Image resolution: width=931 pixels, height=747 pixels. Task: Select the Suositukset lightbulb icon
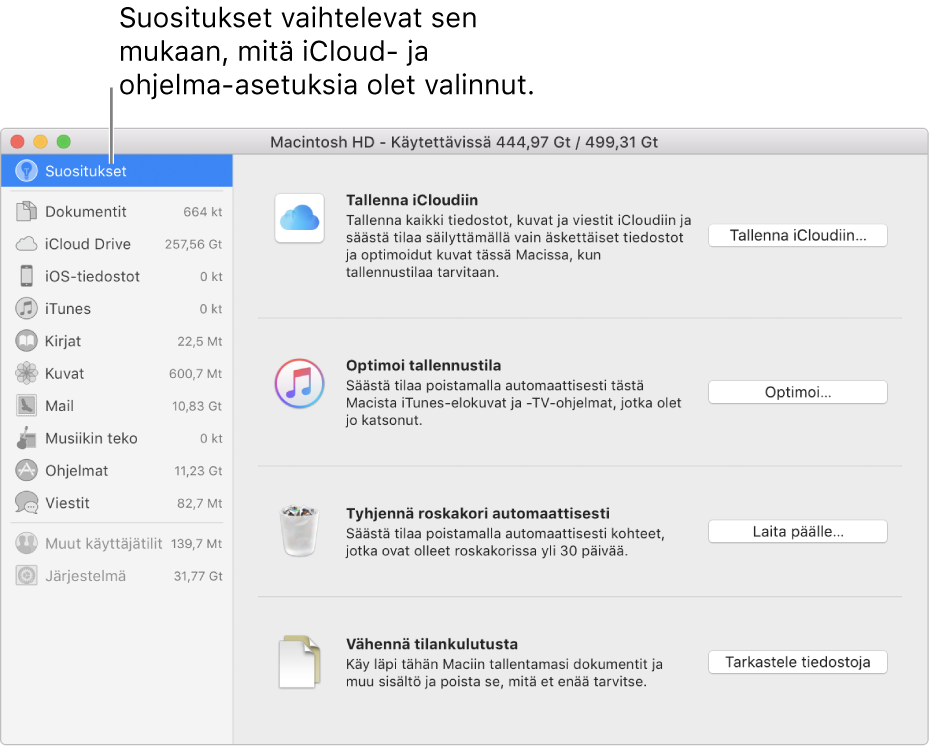pos(26,171)
